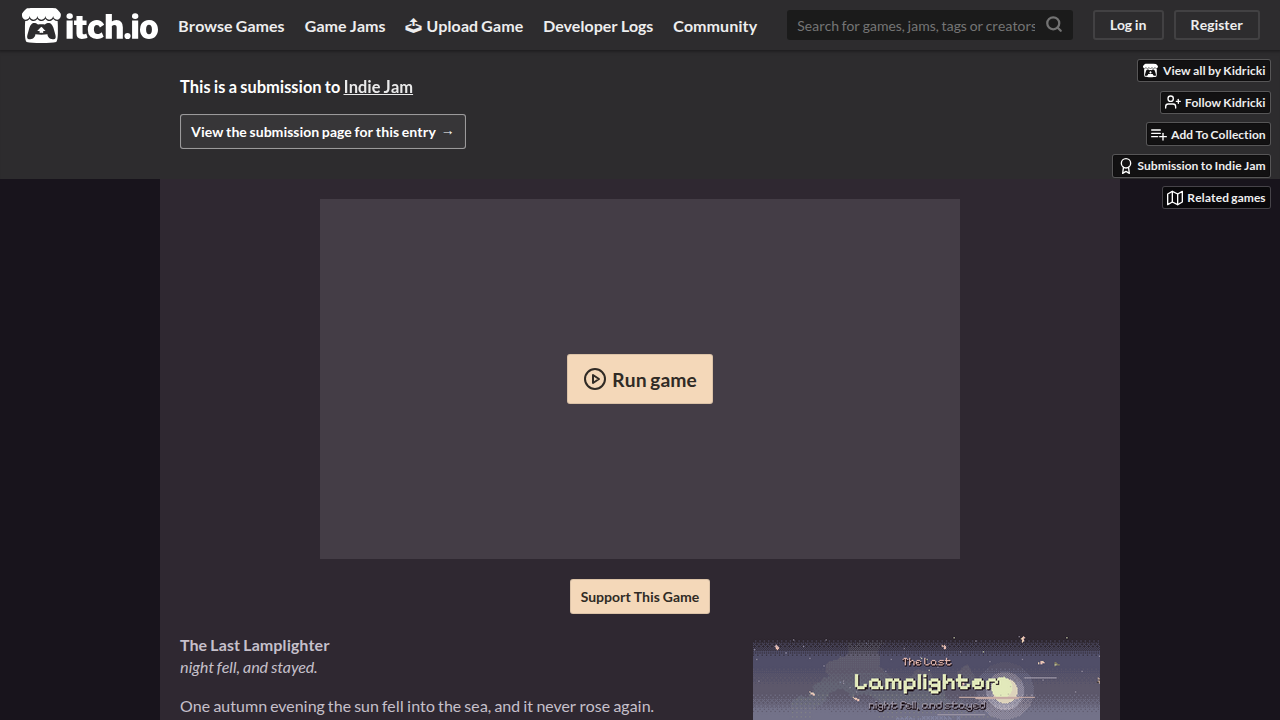Image resolution: width=1280 pixels, height=720 pixels.
Task: Click the Log in button
Action: pos(1128,25)
